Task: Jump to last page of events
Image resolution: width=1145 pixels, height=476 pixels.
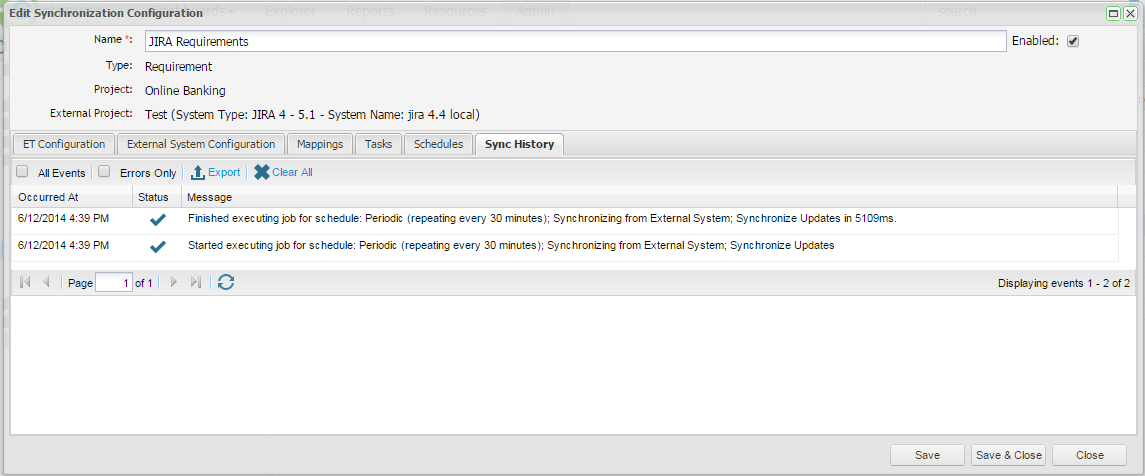Action: coord(196,283)
